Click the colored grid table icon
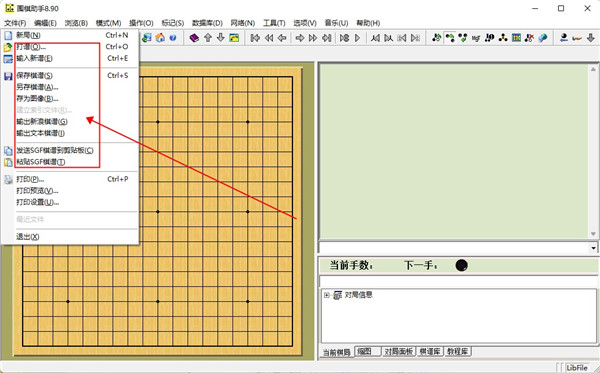 [517, 38]
